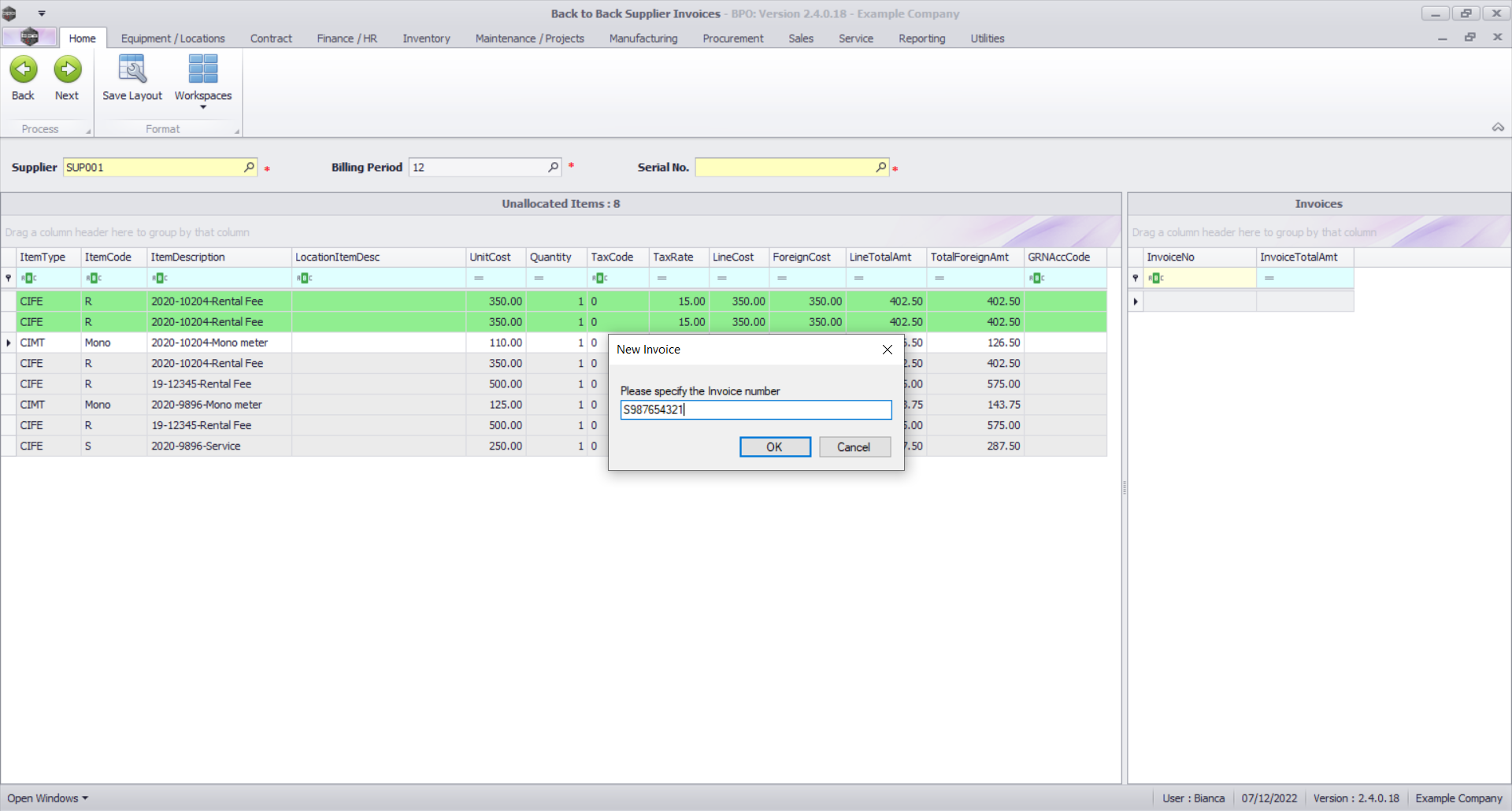Click the ItemDescription filter condition icon

tap(160, 278)
